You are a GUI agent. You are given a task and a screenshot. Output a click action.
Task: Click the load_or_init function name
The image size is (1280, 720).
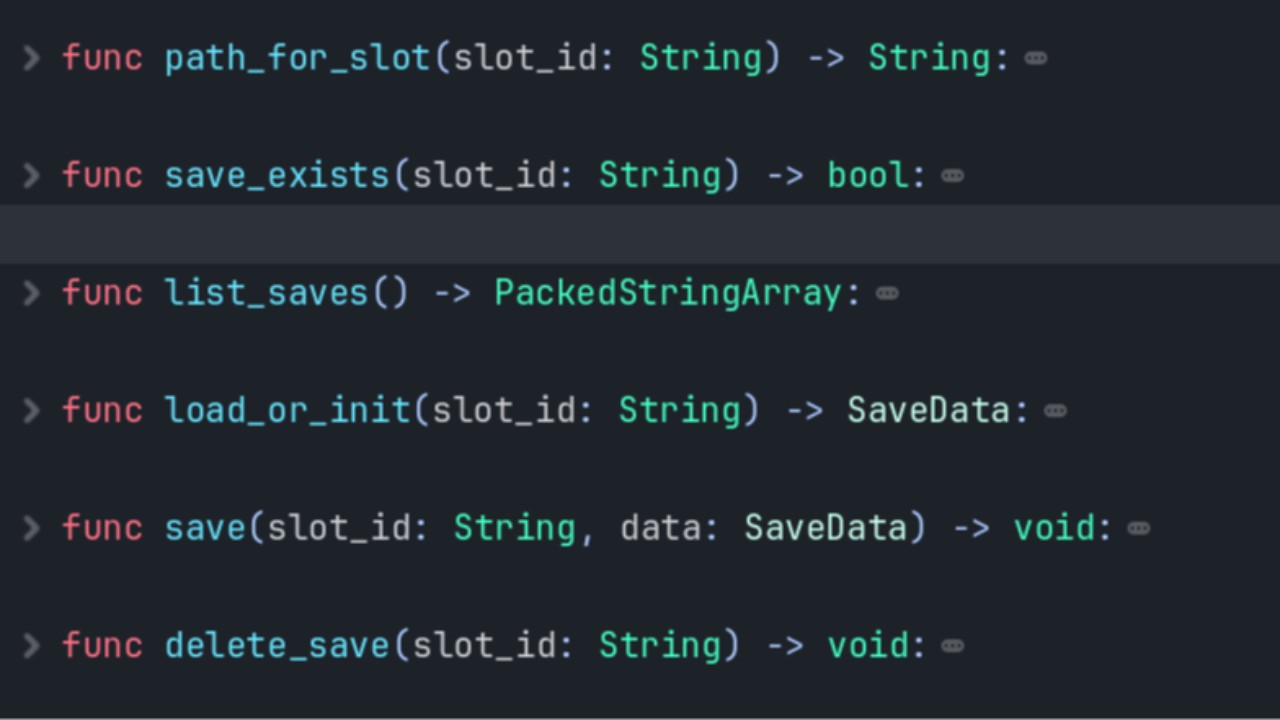287,411
